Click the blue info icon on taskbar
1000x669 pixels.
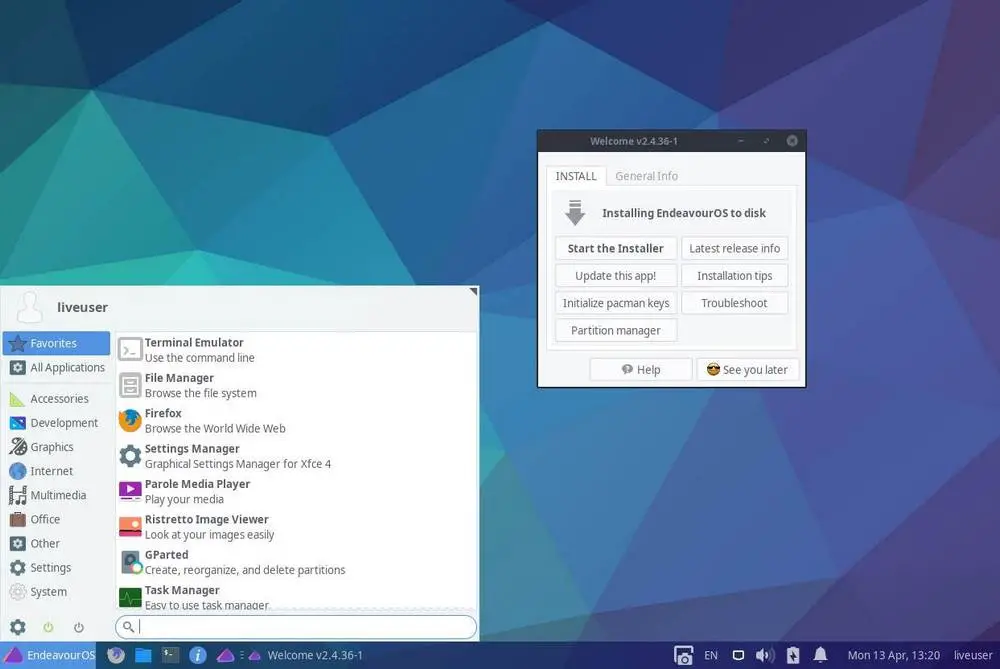point(198,655)
